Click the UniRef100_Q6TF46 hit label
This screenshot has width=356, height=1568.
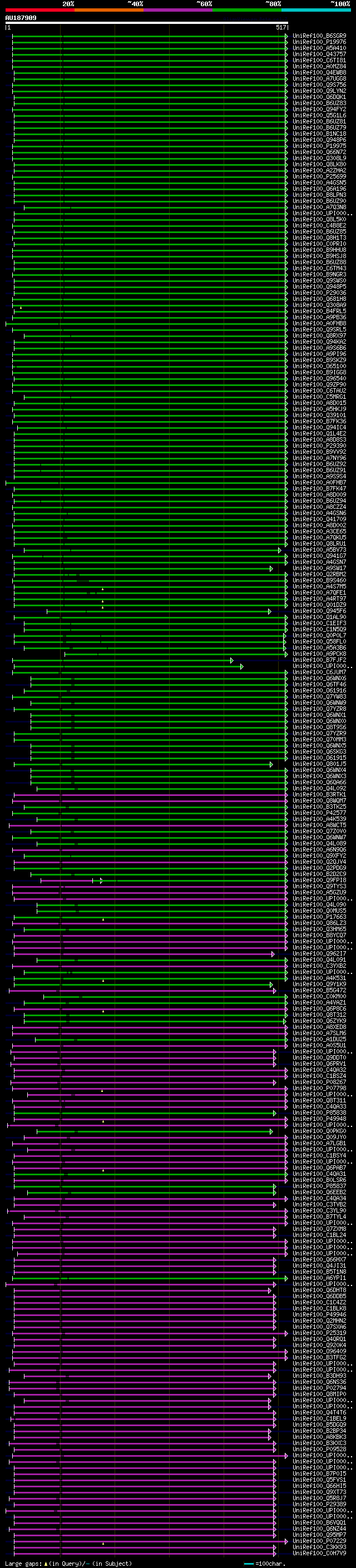coord(319,684)
